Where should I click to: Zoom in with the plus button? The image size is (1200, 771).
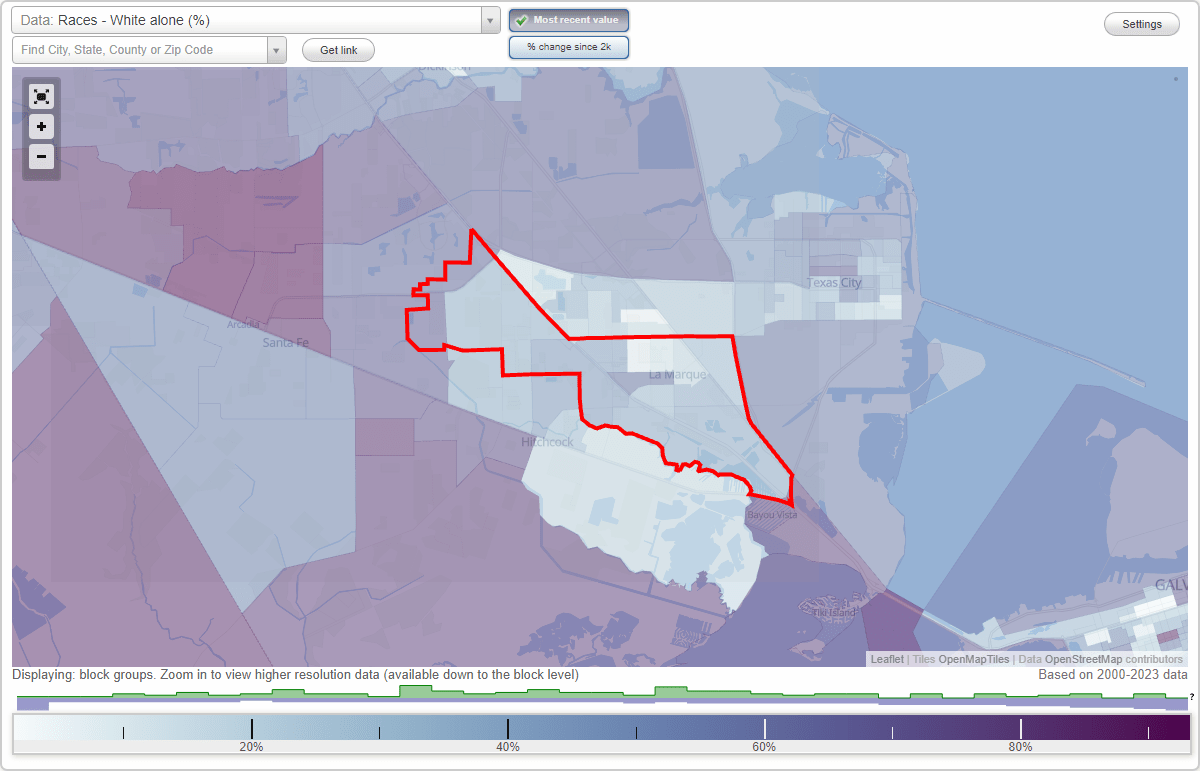click(x=41, y=127)
